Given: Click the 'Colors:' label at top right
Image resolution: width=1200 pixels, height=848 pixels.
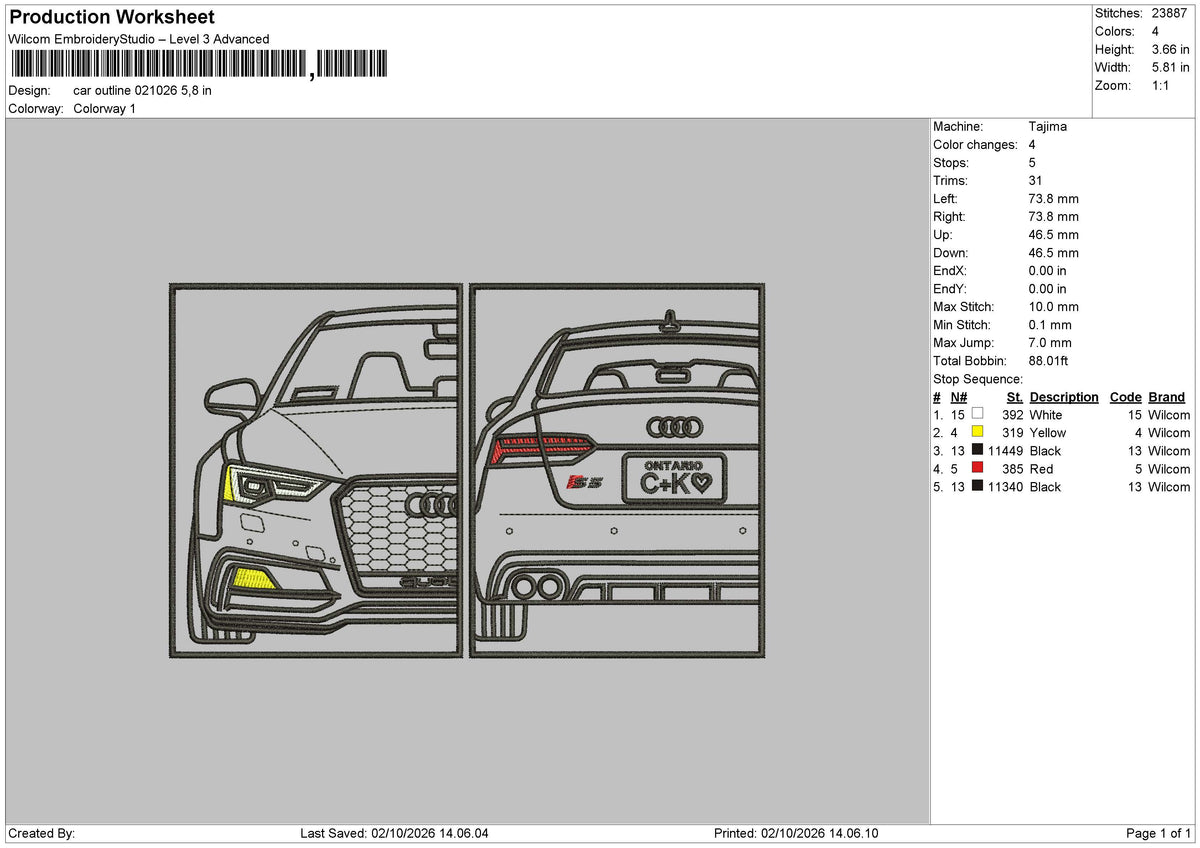Looking at the screenshot, I should (x=1114, y=31).
